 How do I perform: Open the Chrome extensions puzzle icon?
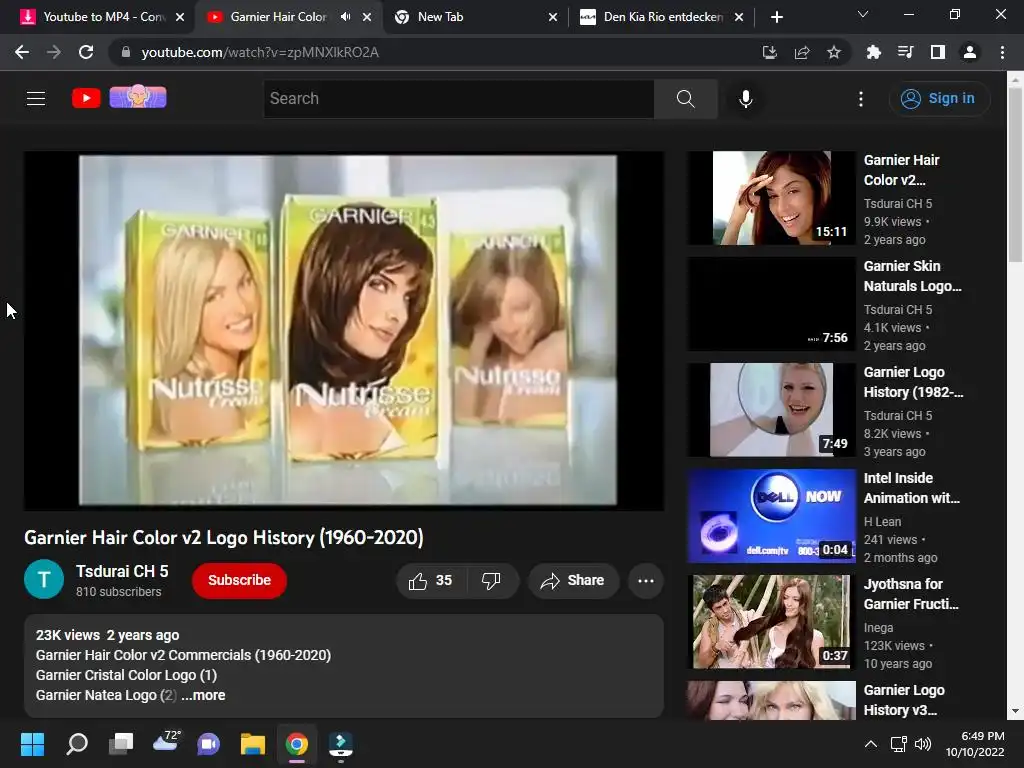click(873, 52)
